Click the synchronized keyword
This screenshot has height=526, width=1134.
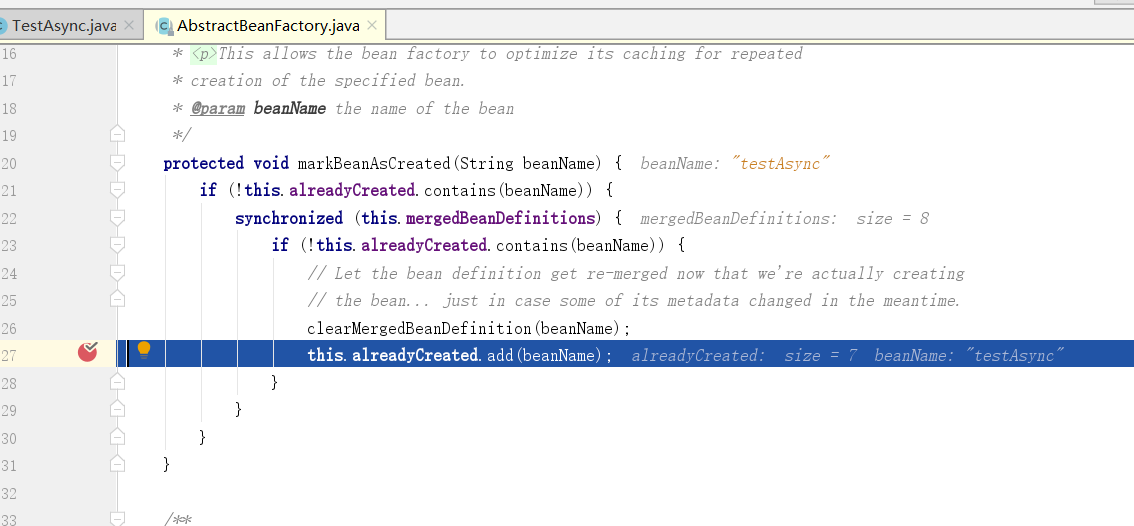289,219
